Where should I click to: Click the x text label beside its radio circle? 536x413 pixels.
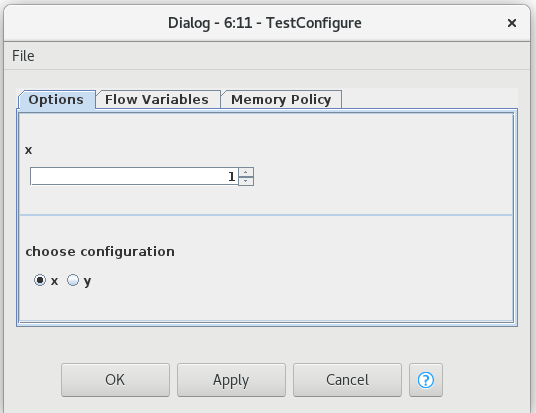click(x=54, y=281)
